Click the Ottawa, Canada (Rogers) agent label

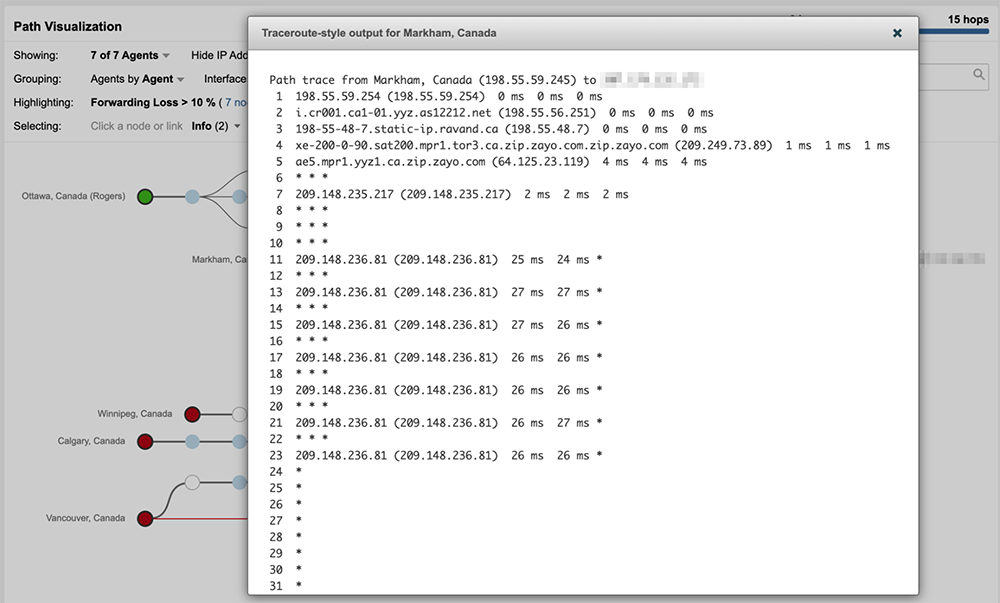(x=73, y=197)
